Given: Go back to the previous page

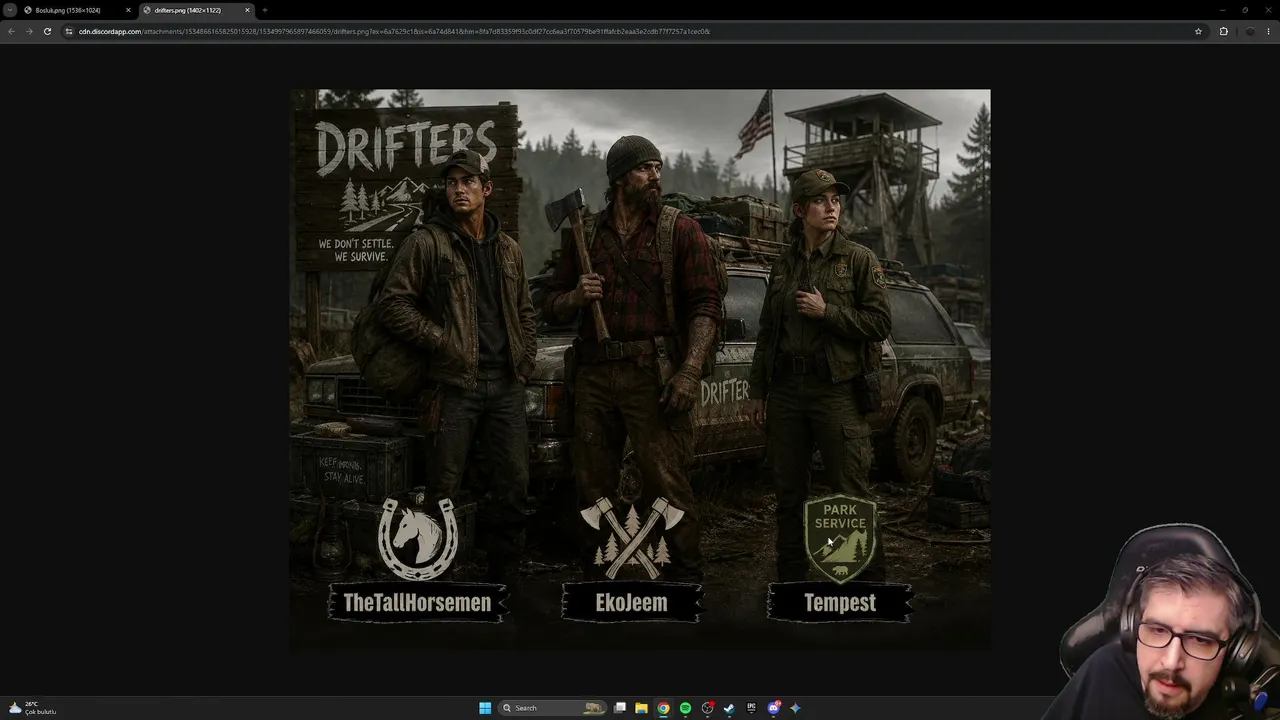Looking at the screenshot, I should pos(11,31).
